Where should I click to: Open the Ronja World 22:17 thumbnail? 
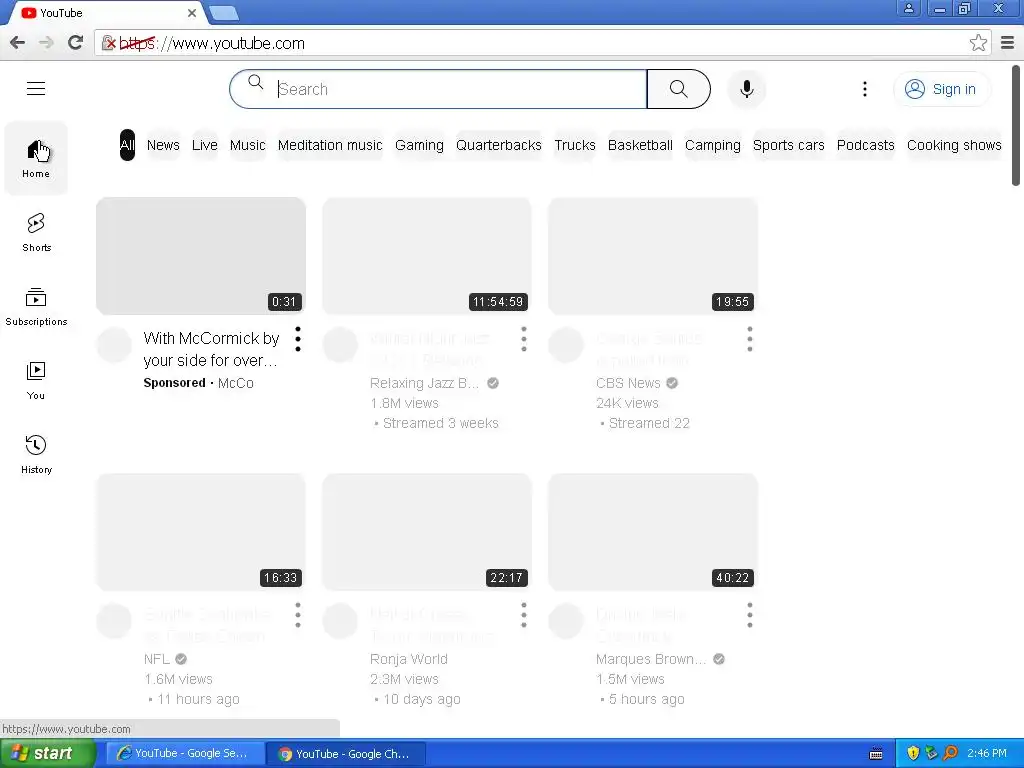427,532
